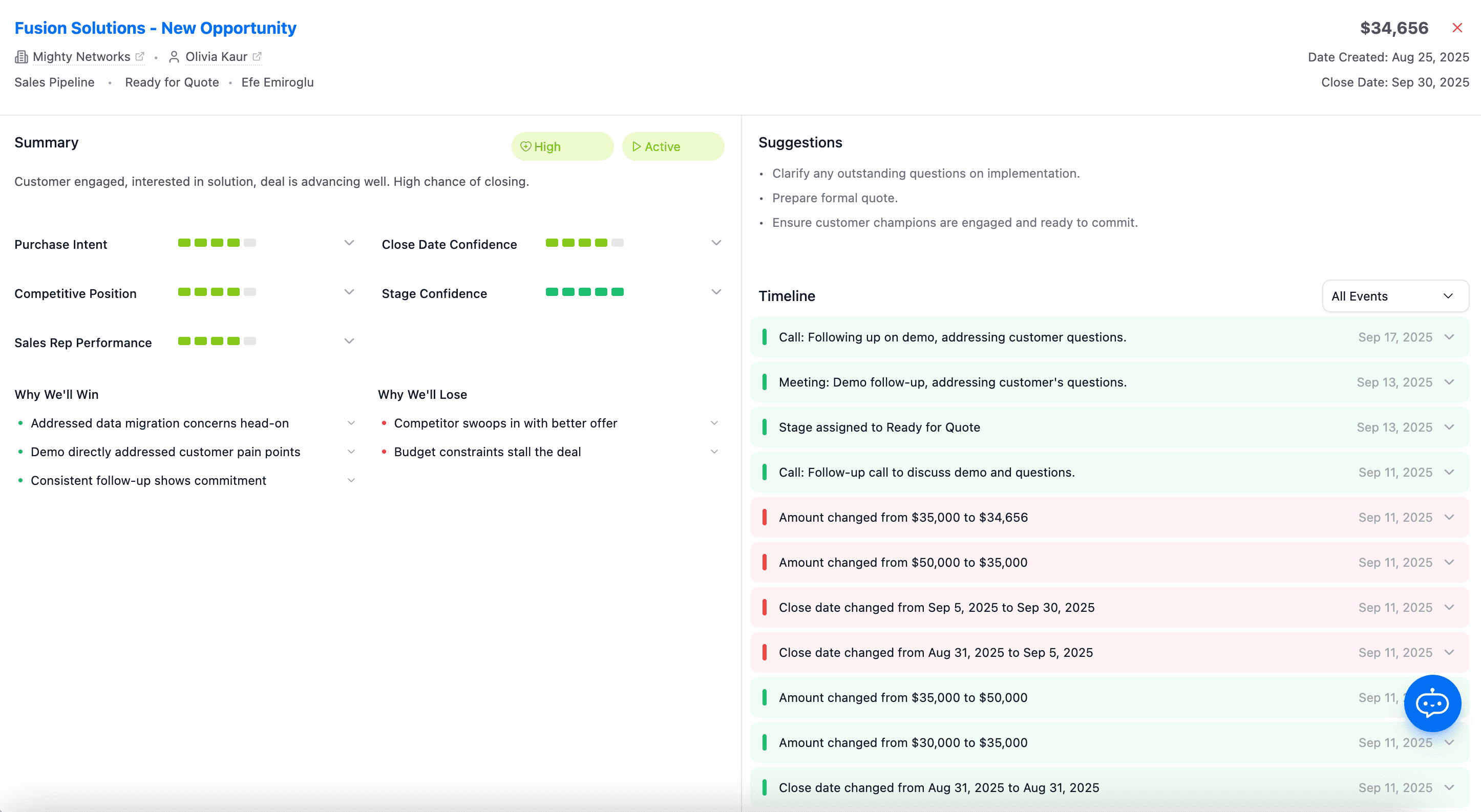Open the Olivia Kaur contact link

pyautogui.click(x=216, y=56)
